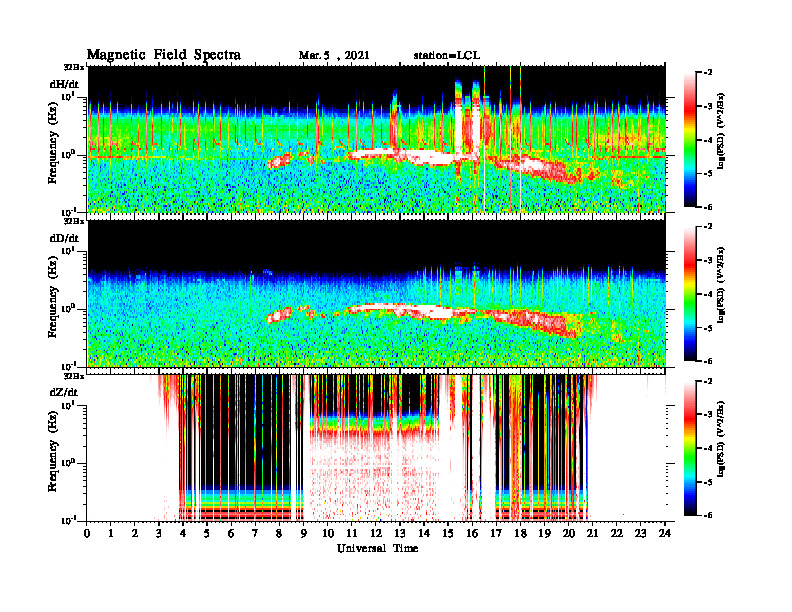Image resolution: width=792 pixels, height=612 pixels.
Task: Click the 10^0 frequency tick of dZ/dt panel
Action: pos(68,463)
